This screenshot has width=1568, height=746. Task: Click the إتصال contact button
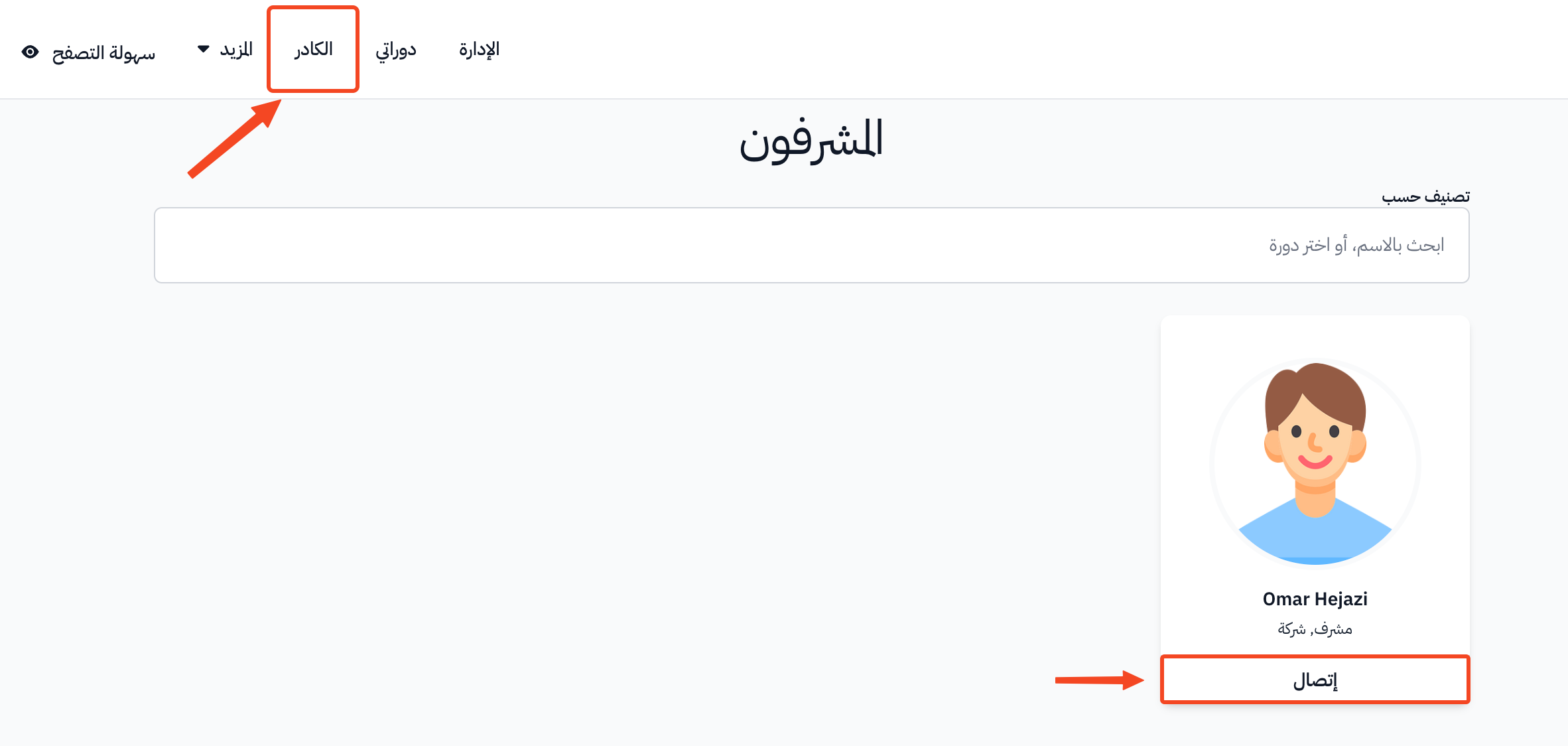[x=1315, y=680]
